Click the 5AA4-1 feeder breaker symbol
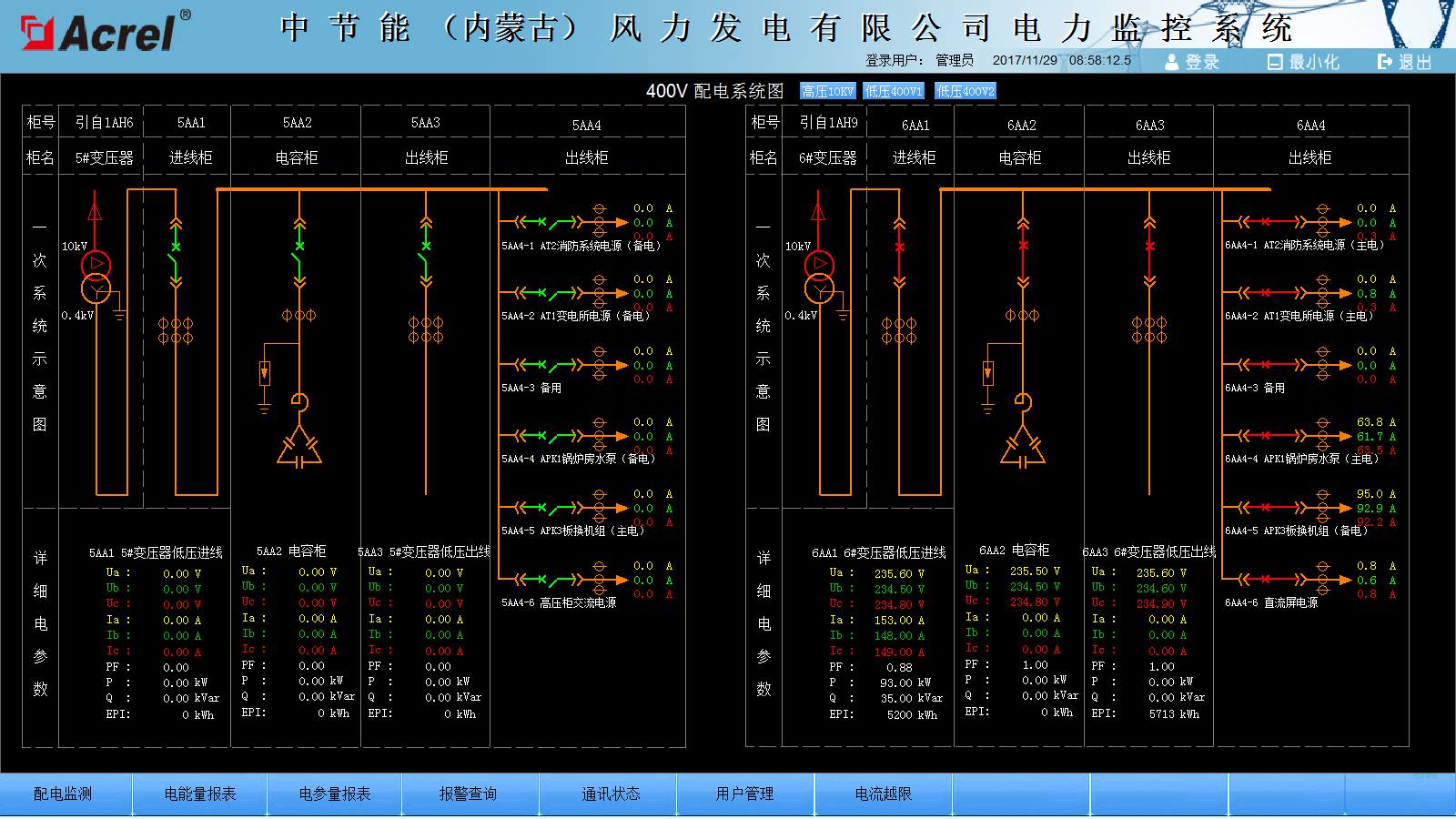 (548, 221)
